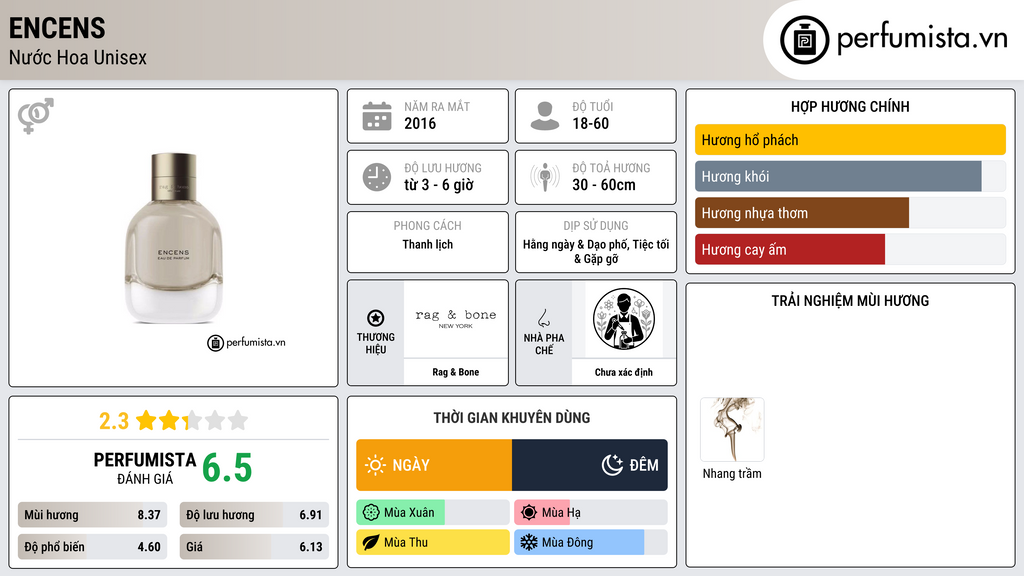Click the perfumista.vn bottle logo icon

click(805, 40)
